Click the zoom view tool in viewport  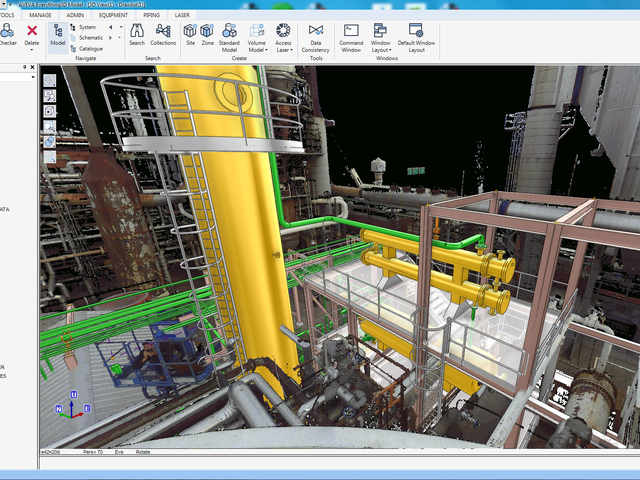tap(49, 96)
